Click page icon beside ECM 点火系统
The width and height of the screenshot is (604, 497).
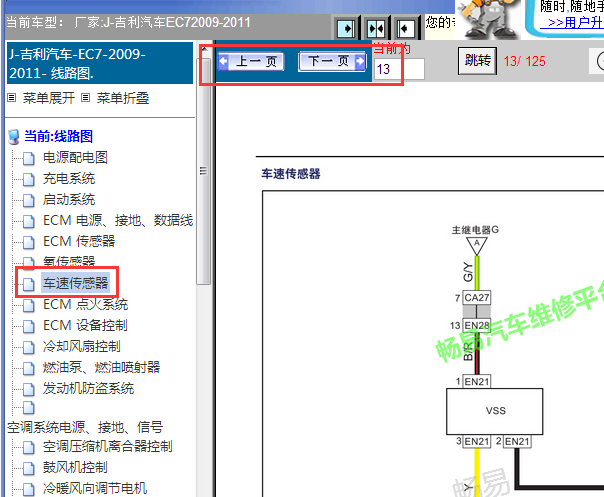point(29,305)
